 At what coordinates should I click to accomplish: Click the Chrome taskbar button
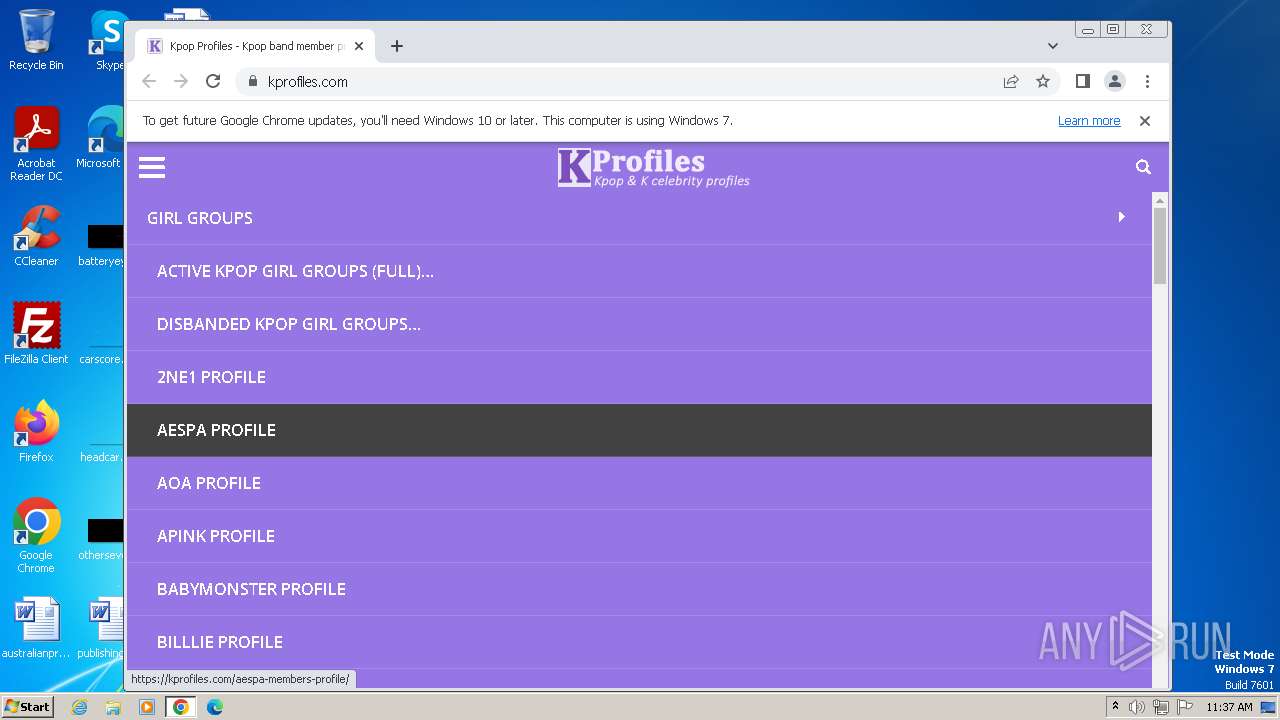[x=181, y=707]
